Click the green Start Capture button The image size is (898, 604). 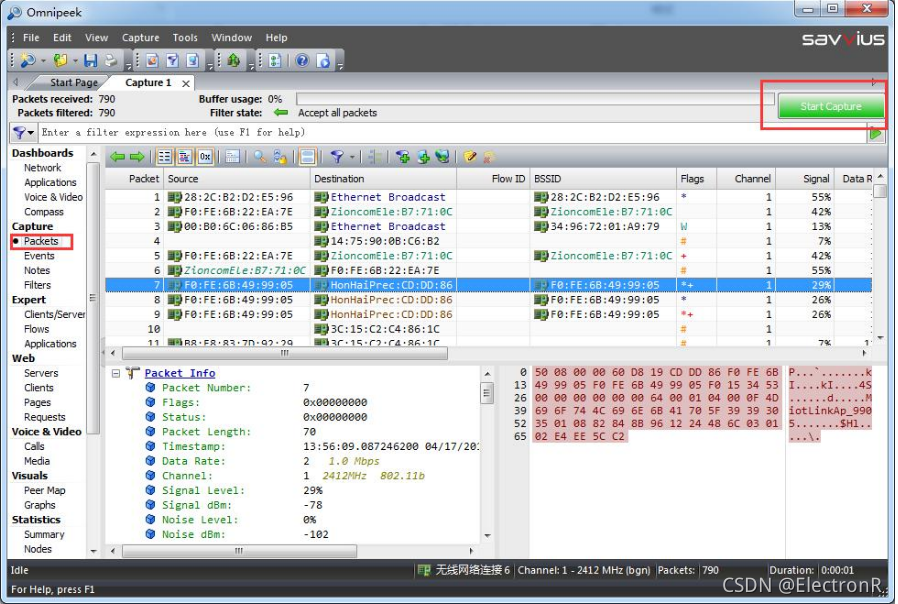pyautogui.click(x=830, y=106)
